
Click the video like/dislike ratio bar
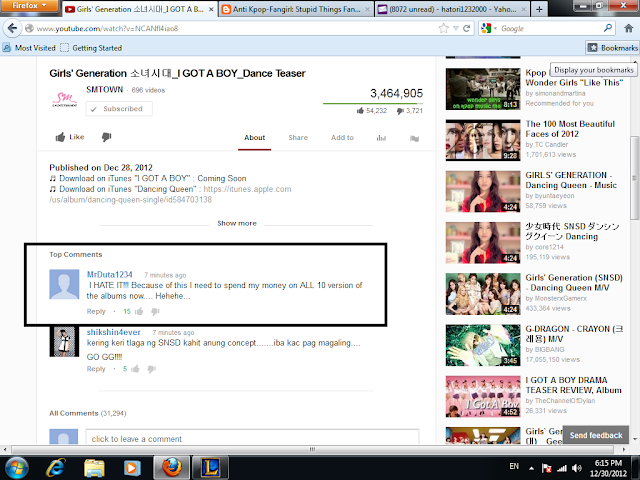(373, 104)
